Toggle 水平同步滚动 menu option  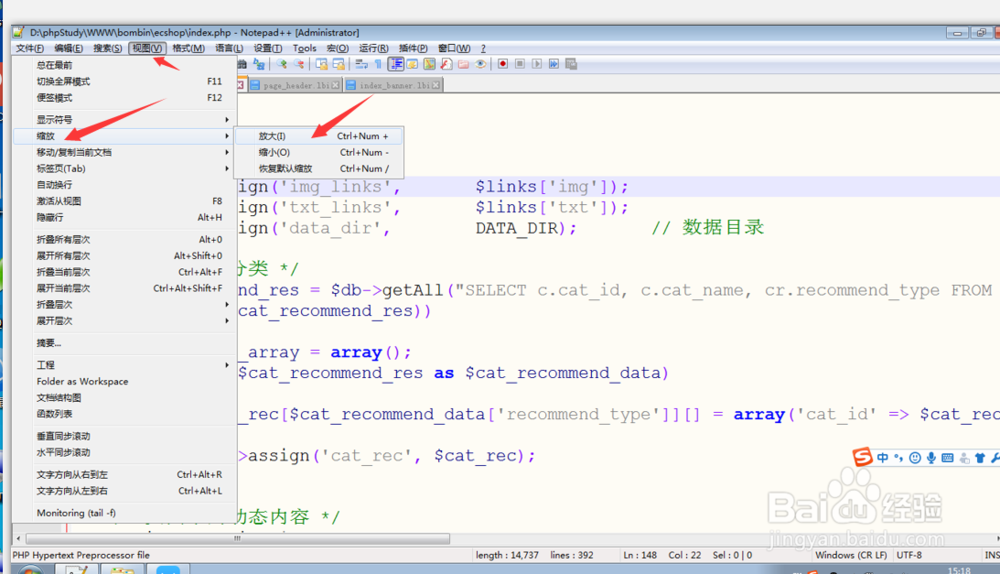click(125, 453)
